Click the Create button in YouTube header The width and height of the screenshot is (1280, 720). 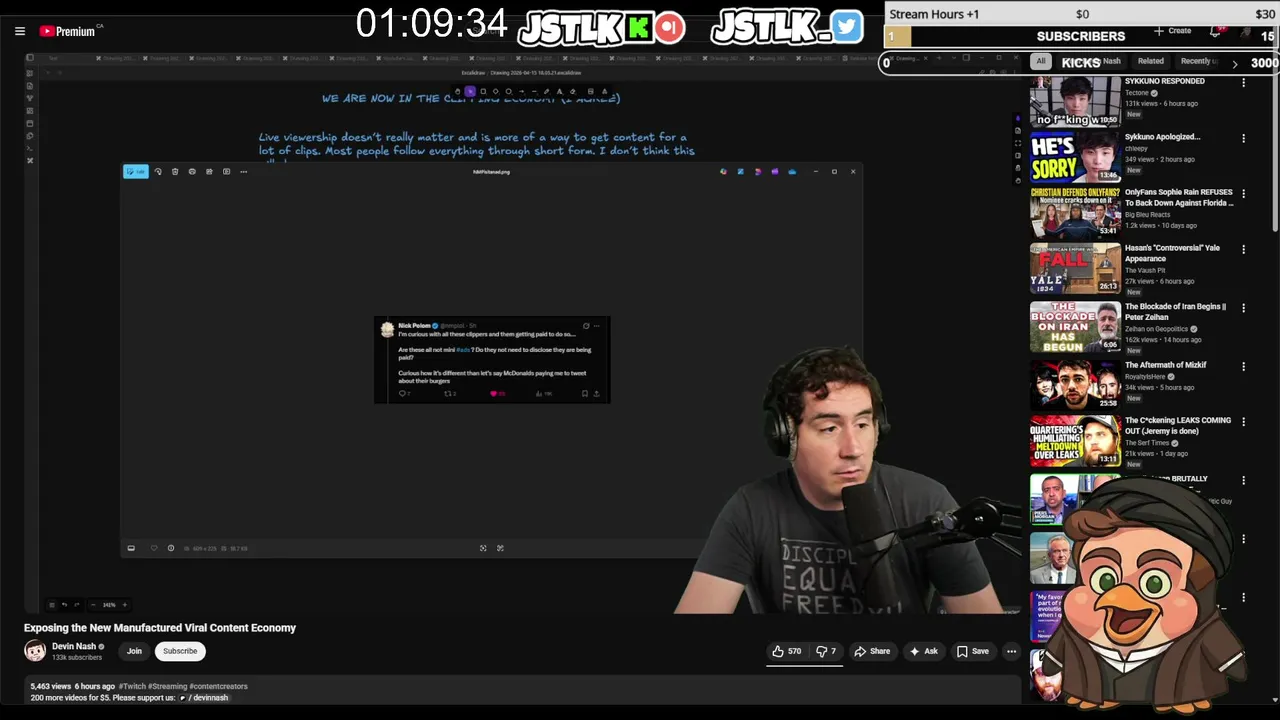[x=1173, y=31]
